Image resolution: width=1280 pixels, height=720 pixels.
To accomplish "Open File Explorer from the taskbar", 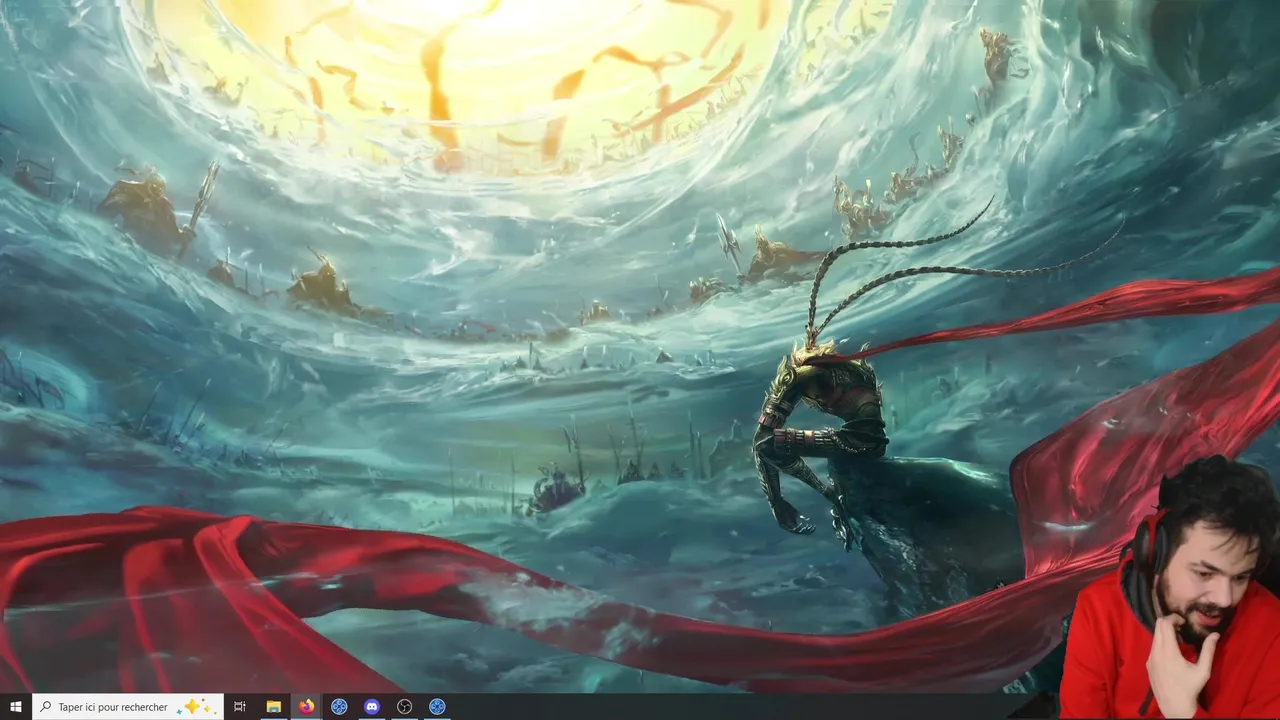I will tap(273, 707).
